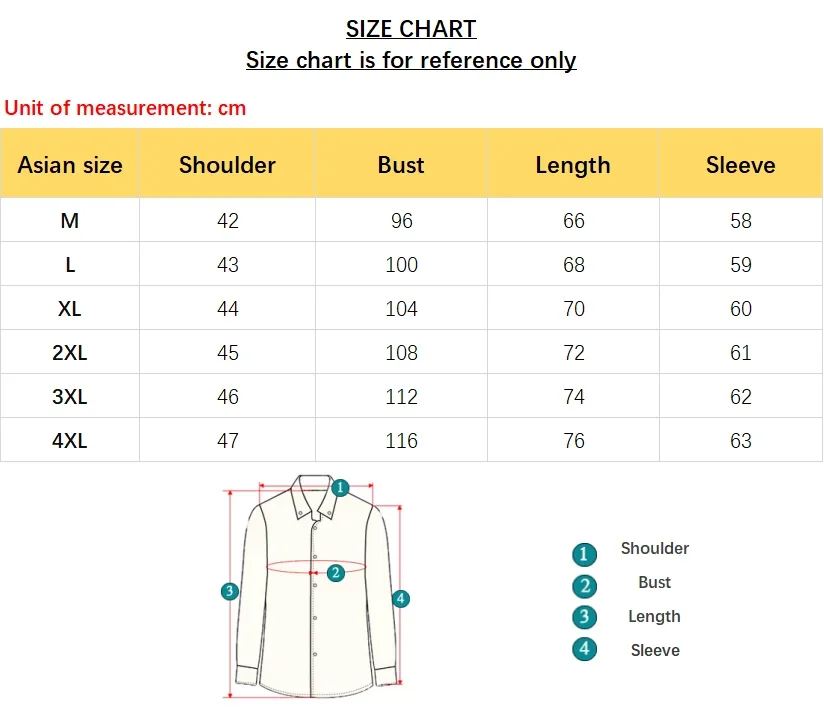Click the Bust column header
824x711 pixels.
point(401,165)
